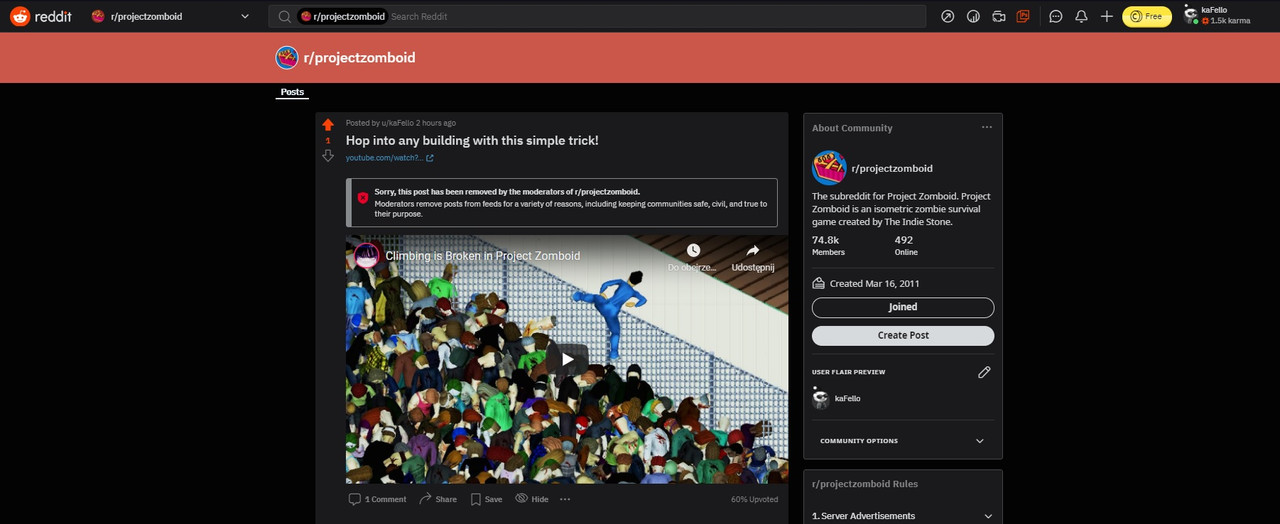The image size is (1280, 524).
Task: Click the YouTube channel avatar in video
Action: pos(367,256)
